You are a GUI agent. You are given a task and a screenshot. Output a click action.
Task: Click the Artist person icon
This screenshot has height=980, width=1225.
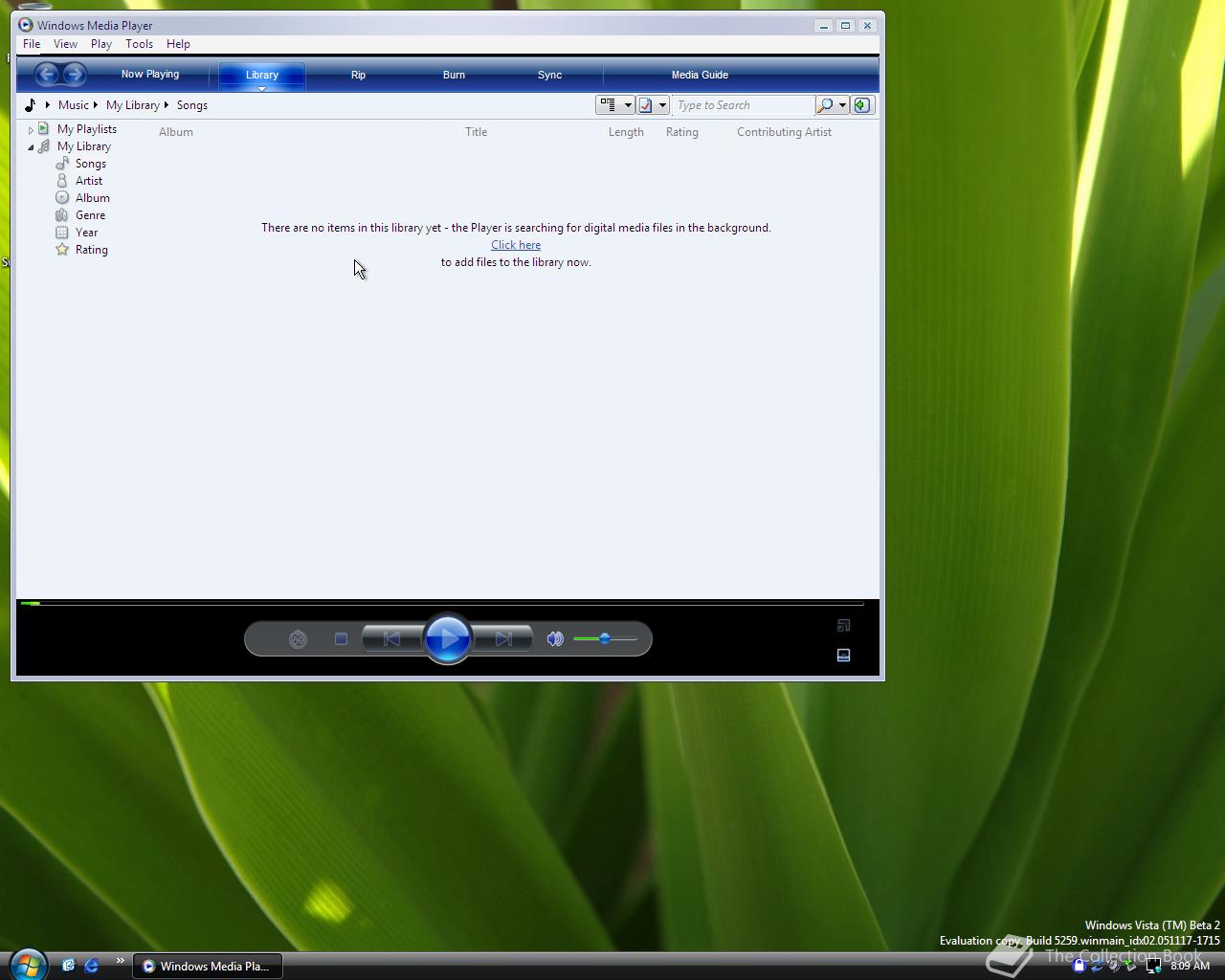pyautogui.click(x=62, y=181)
